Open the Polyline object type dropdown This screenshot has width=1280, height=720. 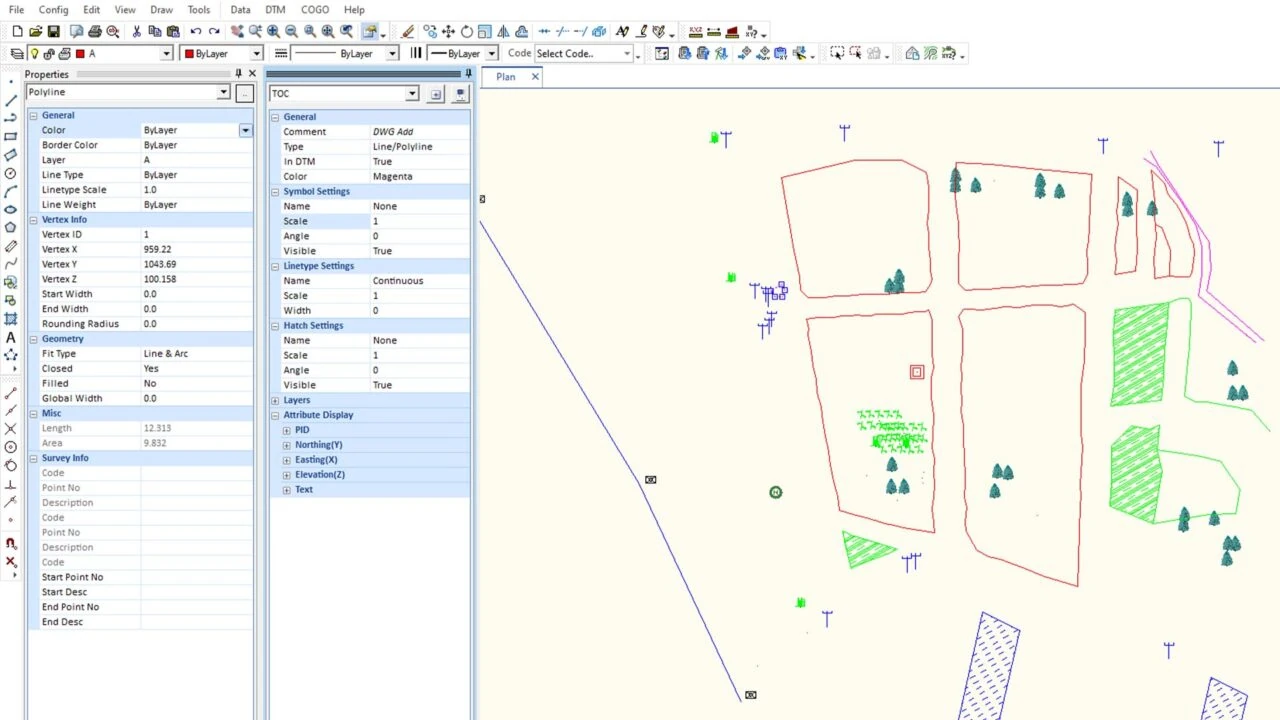pyautogui.click(x=223, y=92)
